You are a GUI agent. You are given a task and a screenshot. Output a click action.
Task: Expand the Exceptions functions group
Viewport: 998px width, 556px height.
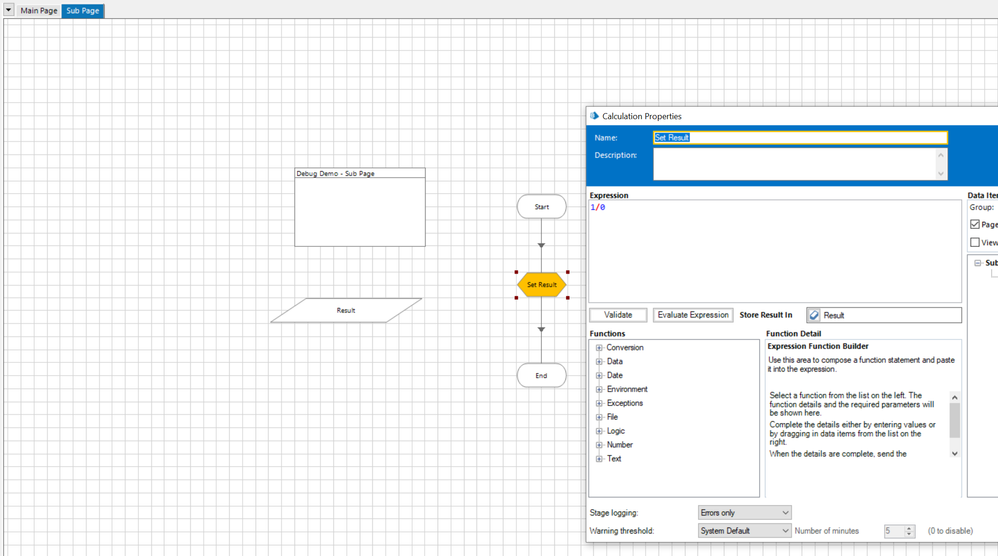coord(599,403)
